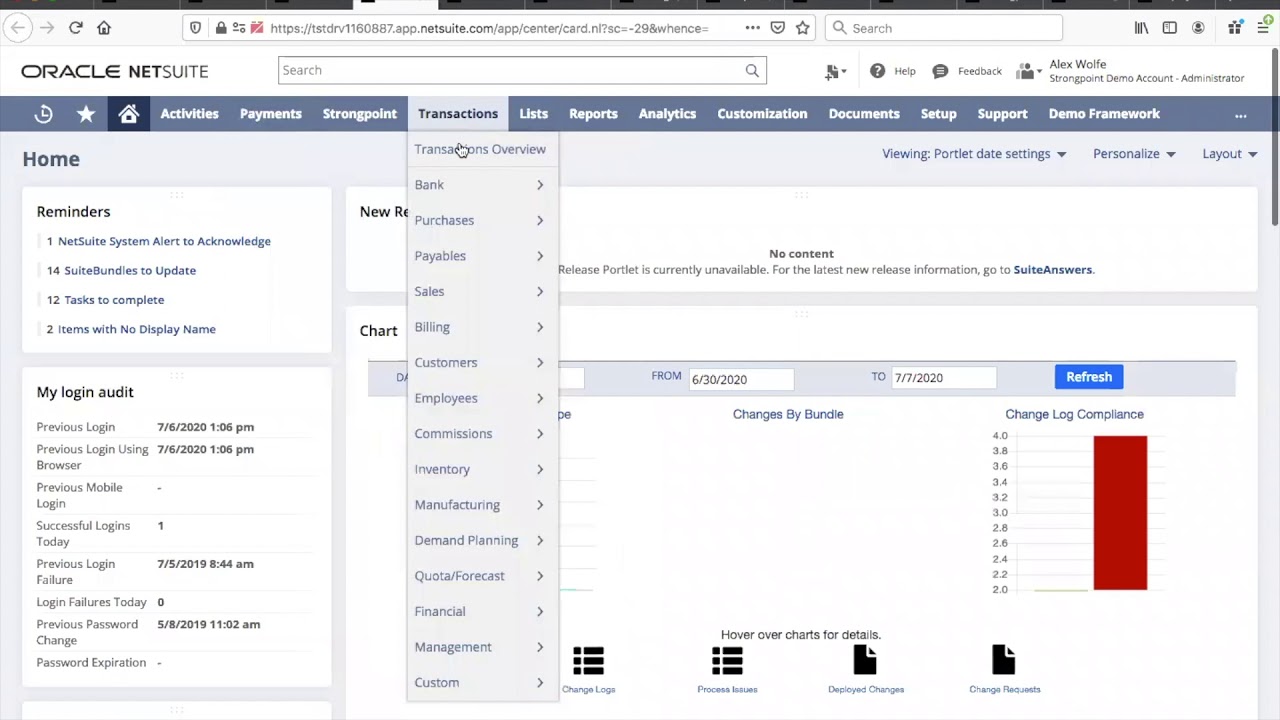The height and width of the screenshot is (720, 1280).
Task: Bookmark the page with the star icon
Action: (802, 28)
